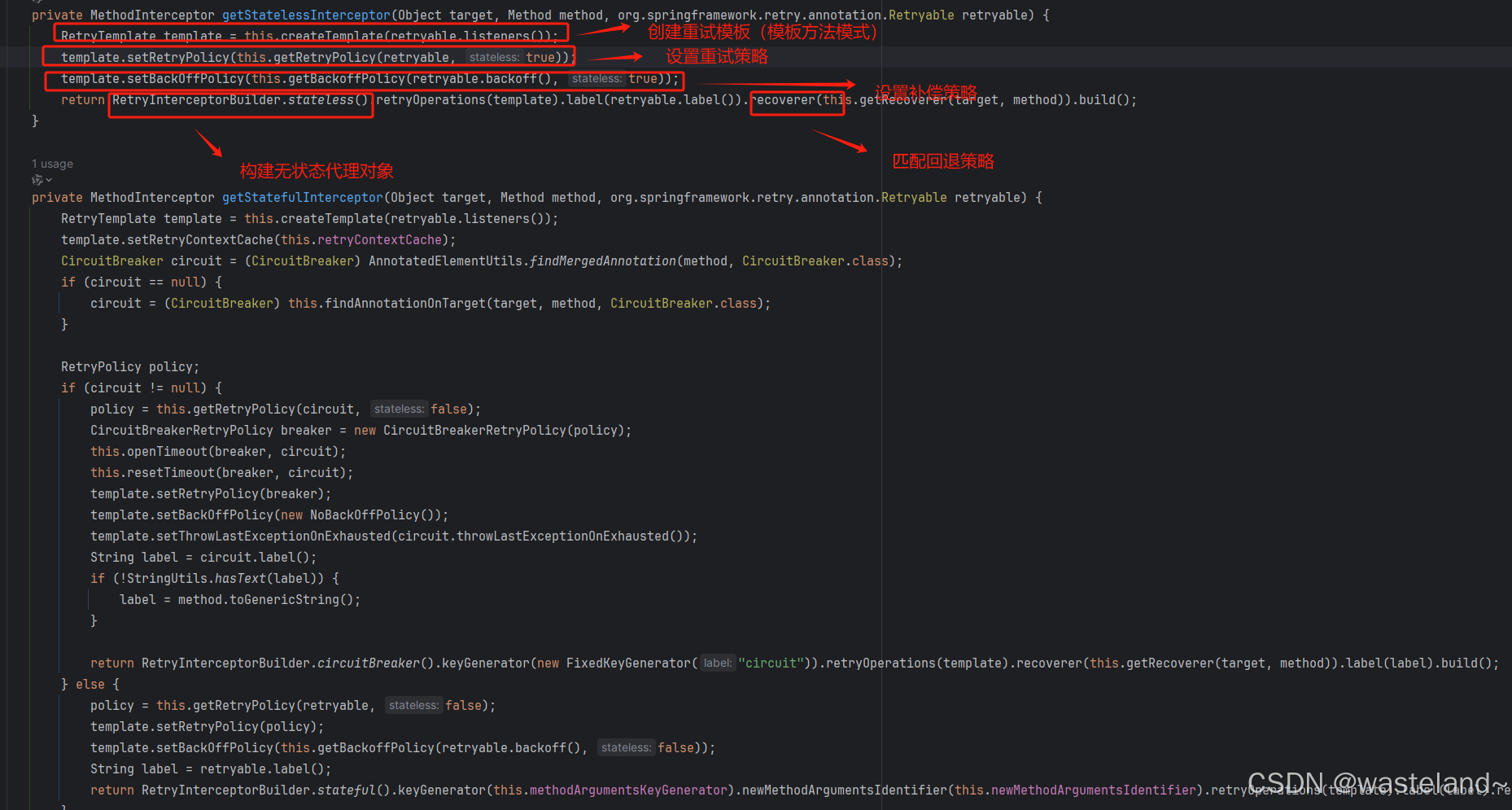Click the "label:" parameter hint near FixedKeyGenerator

pyautogui.click(x=717, y=663)
